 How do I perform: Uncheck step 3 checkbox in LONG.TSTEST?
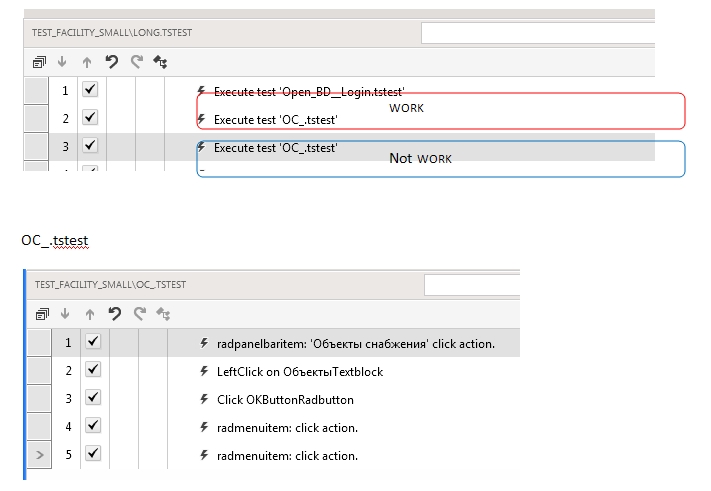[x=90, y=146]
